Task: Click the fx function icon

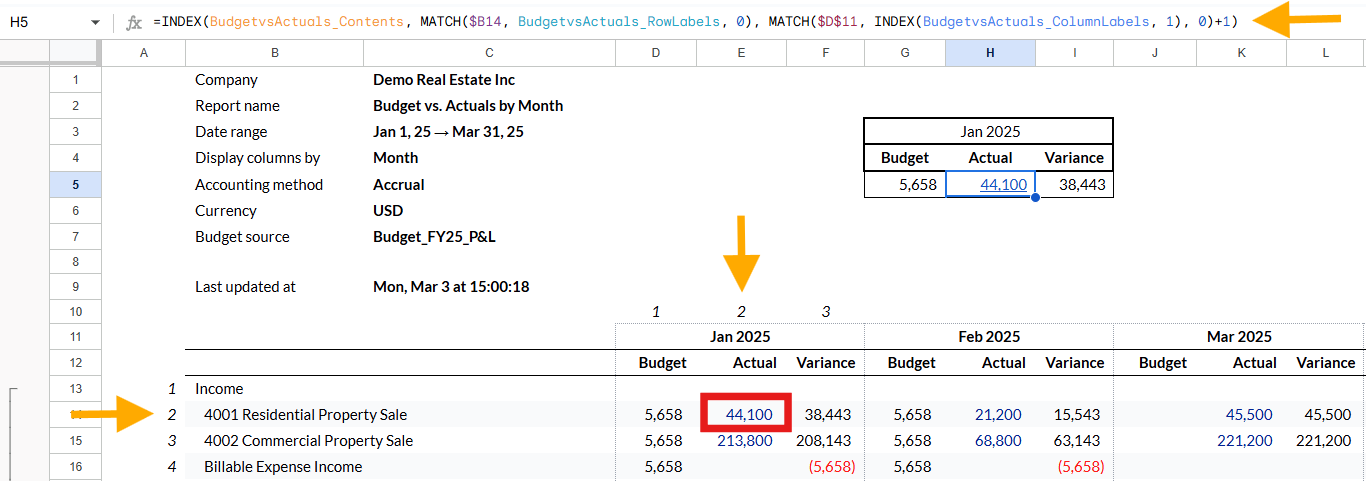Action: (134, 22)
